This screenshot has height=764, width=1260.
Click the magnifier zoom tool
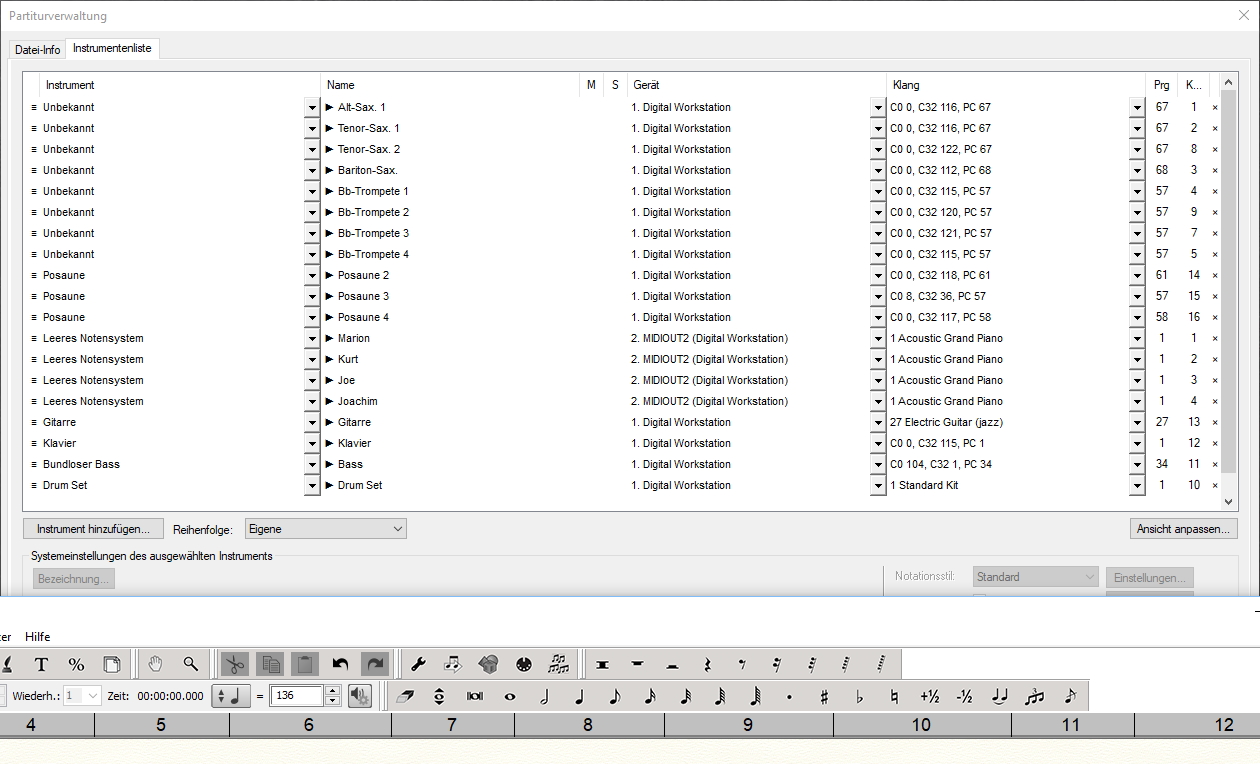coord(190,664)
